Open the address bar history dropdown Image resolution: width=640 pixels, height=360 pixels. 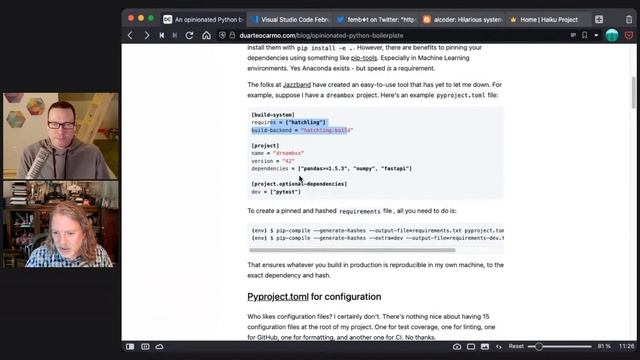click(x=596, y=36)
